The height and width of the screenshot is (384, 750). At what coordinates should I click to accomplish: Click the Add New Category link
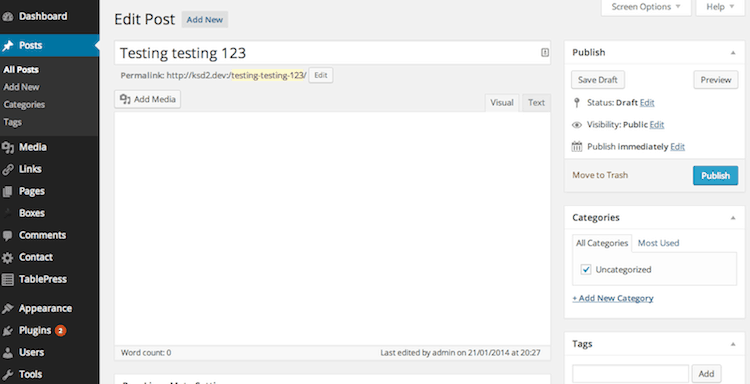click(613, 298)
